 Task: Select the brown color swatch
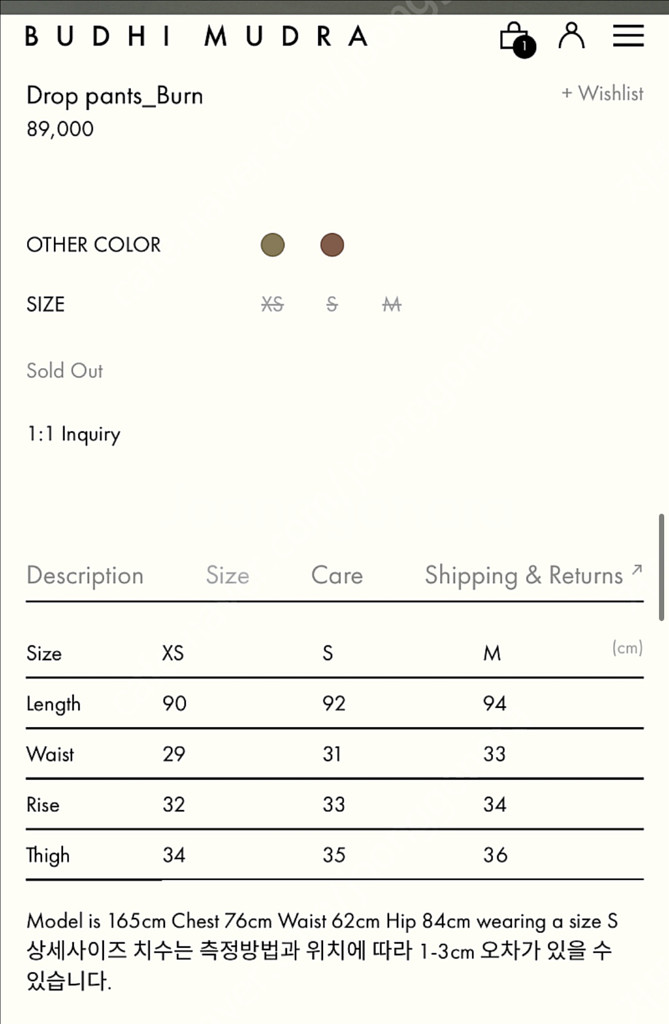click(332, 245)
